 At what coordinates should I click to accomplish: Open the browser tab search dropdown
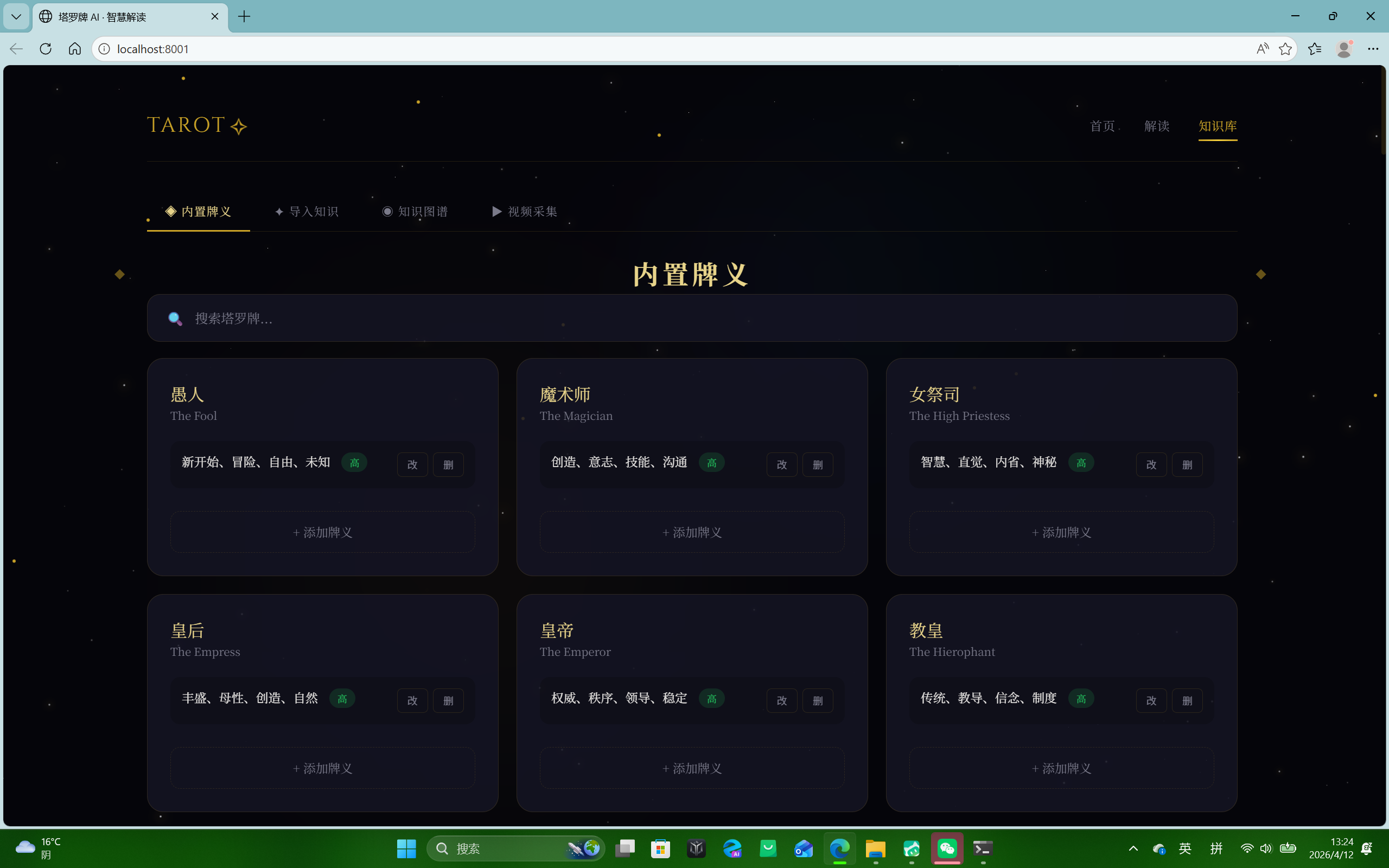[16, 17]
